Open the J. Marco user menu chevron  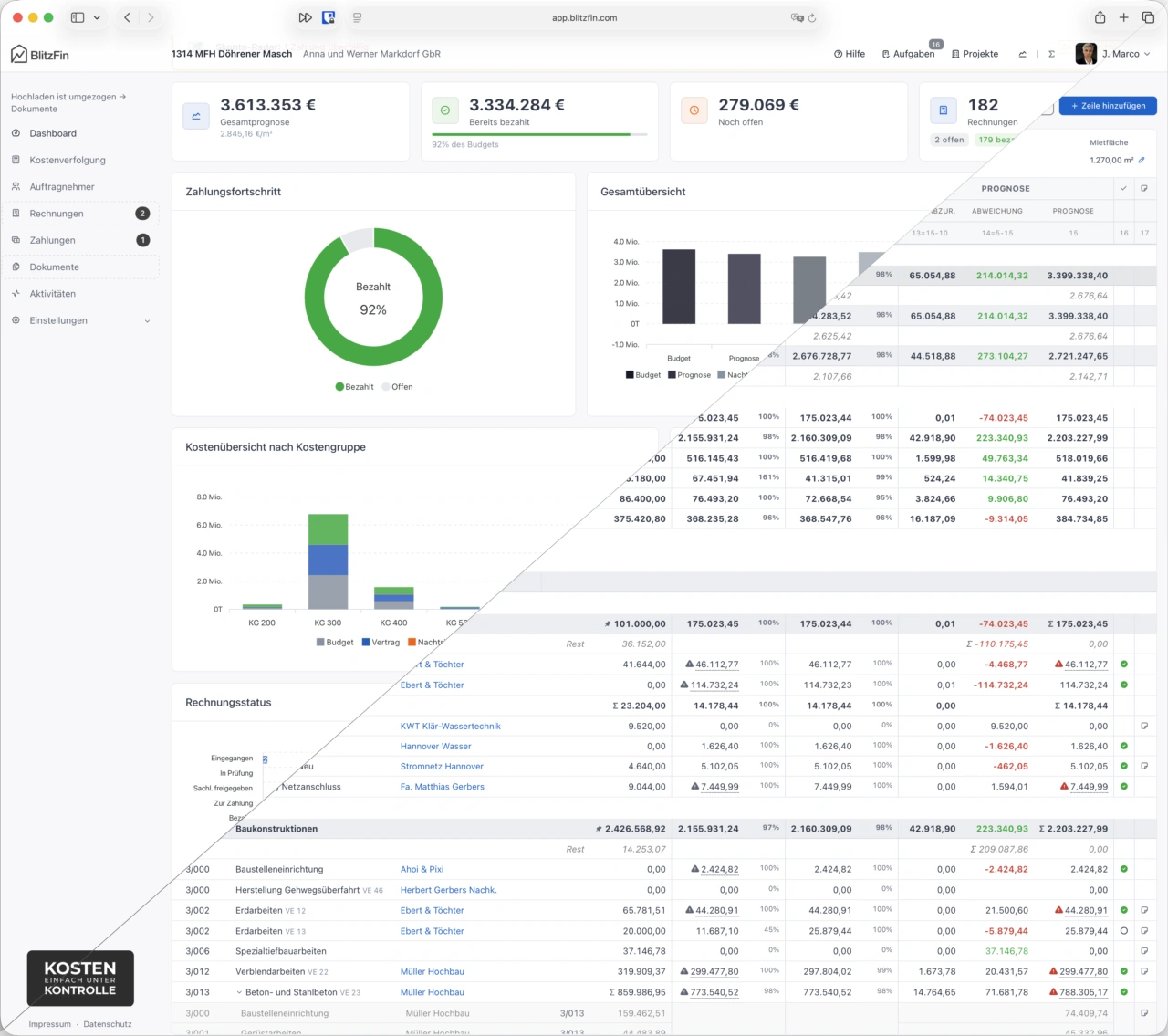[1147, 54]
